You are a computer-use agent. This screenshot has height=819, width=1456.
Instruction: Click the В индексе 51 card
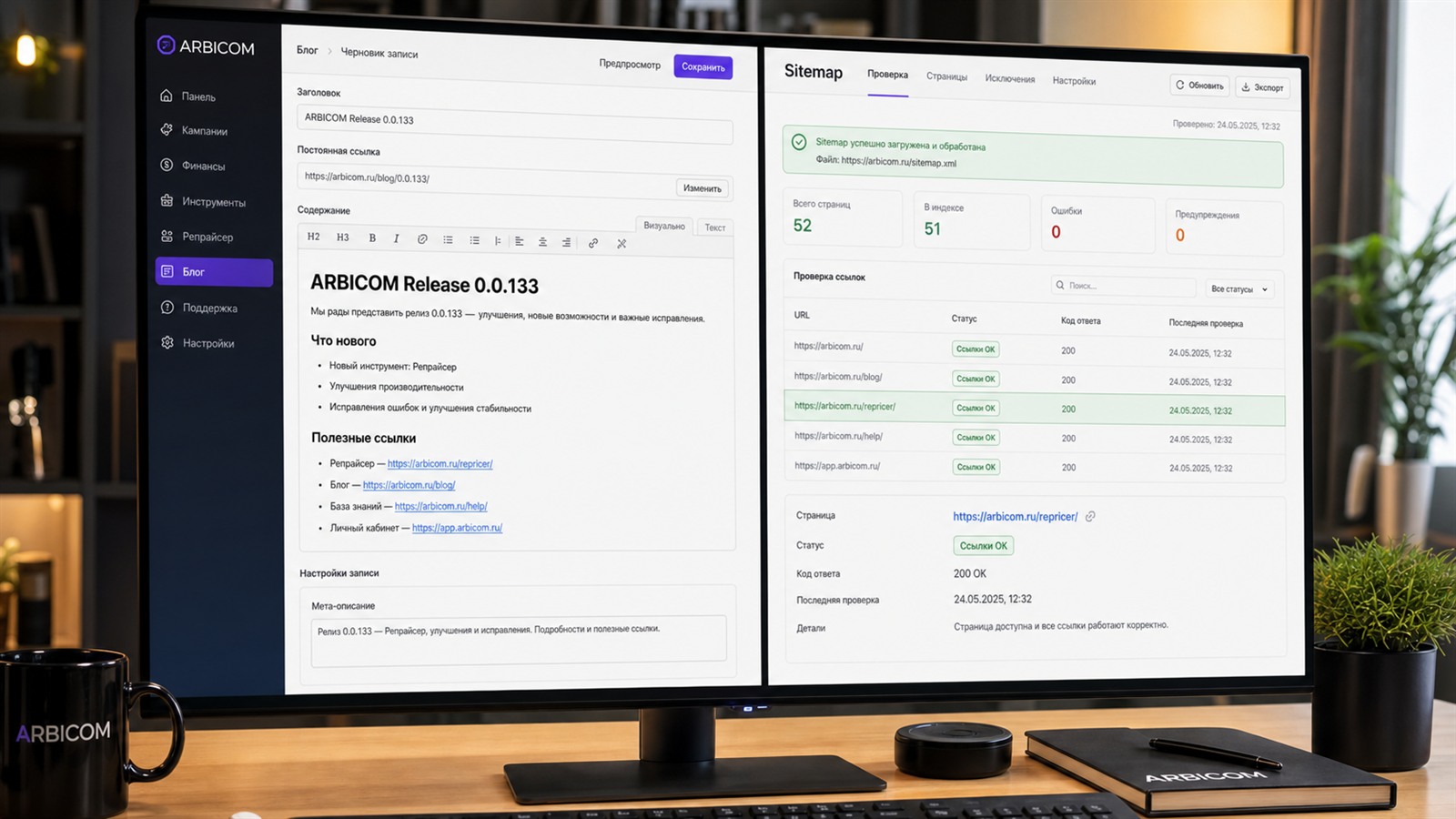(971, 221)
